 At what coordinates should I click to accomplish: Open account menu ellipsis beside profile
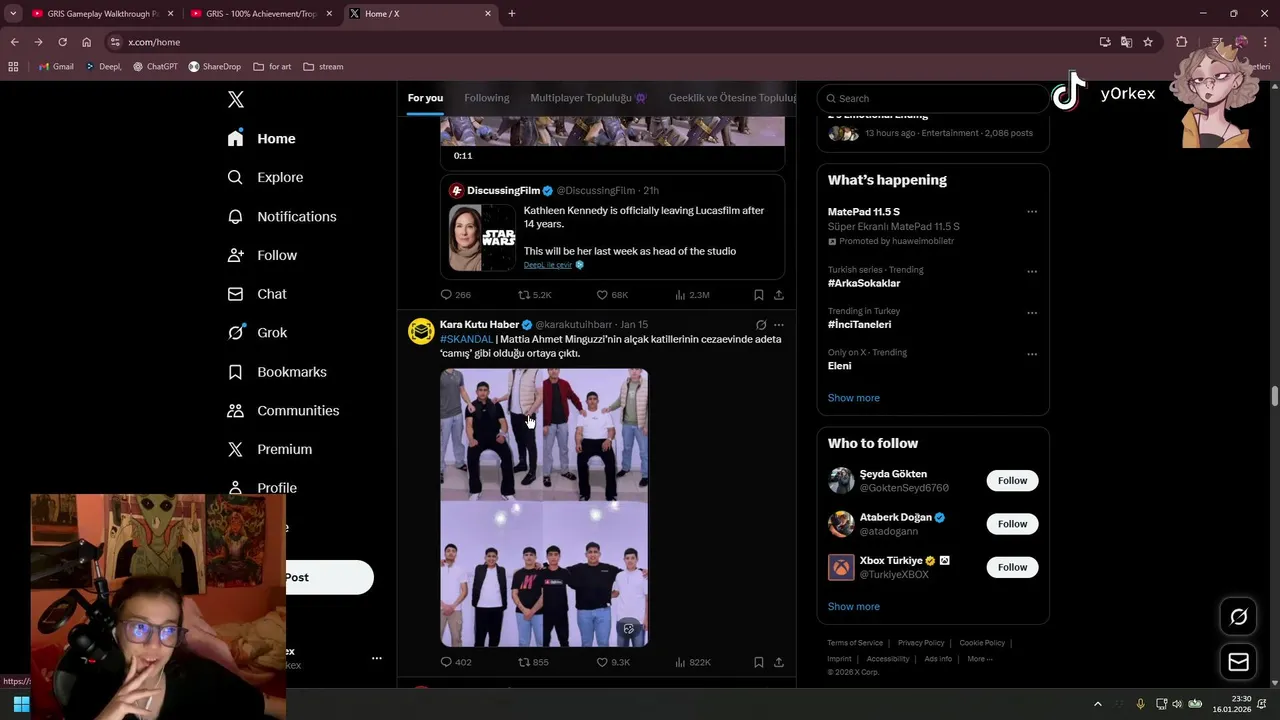point(377,658)
